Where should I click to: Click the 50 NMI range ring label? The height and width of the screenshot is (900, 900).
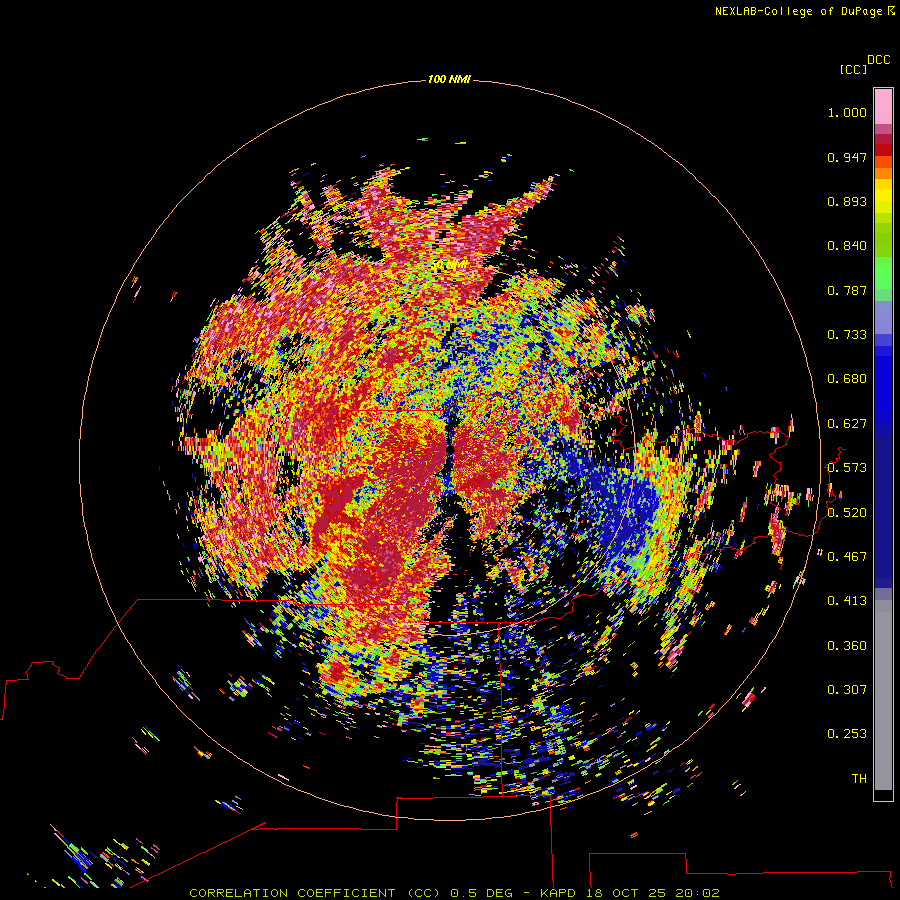click(449, 265)
